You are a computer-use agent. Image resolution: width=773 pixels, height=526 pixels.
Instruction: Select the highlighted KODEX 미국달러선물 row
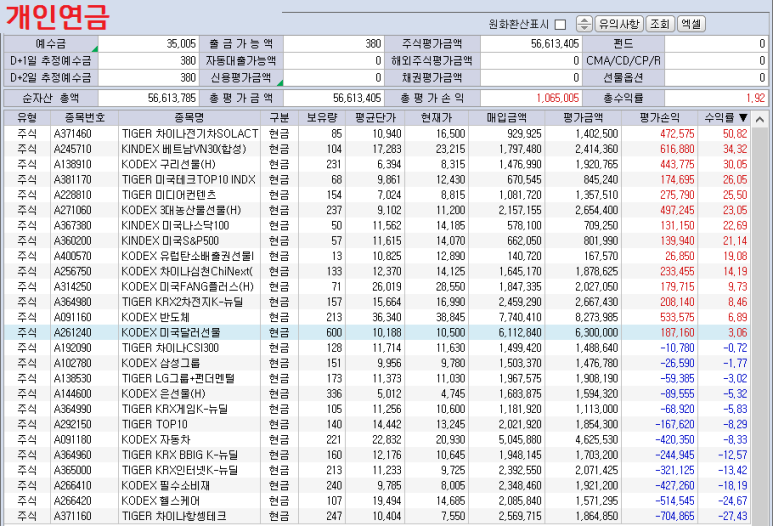pyautogui.click(x=377, y=332)
